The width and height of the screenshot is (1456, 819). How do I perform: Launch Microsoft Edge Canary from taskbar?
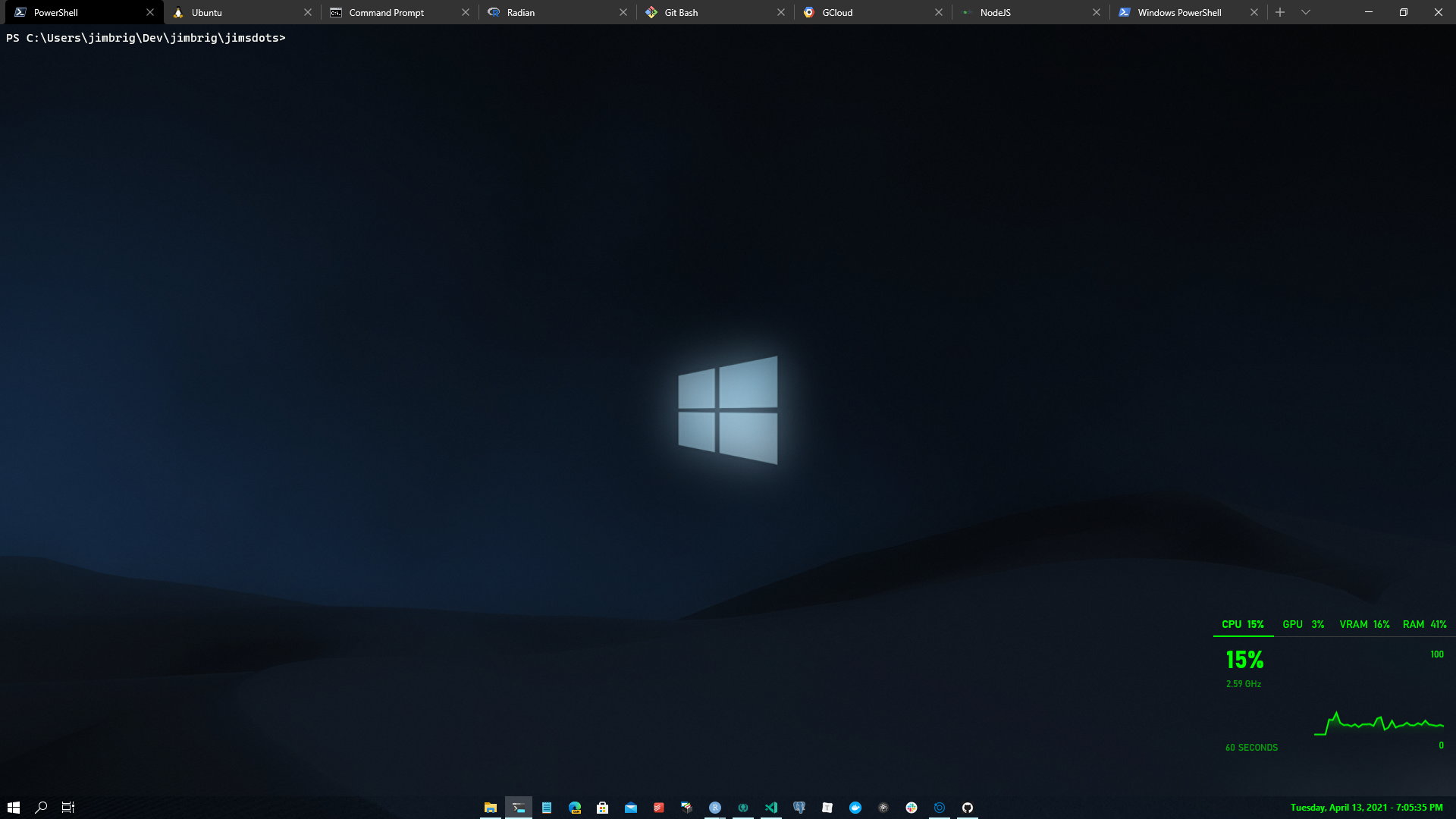click(575, 808)
